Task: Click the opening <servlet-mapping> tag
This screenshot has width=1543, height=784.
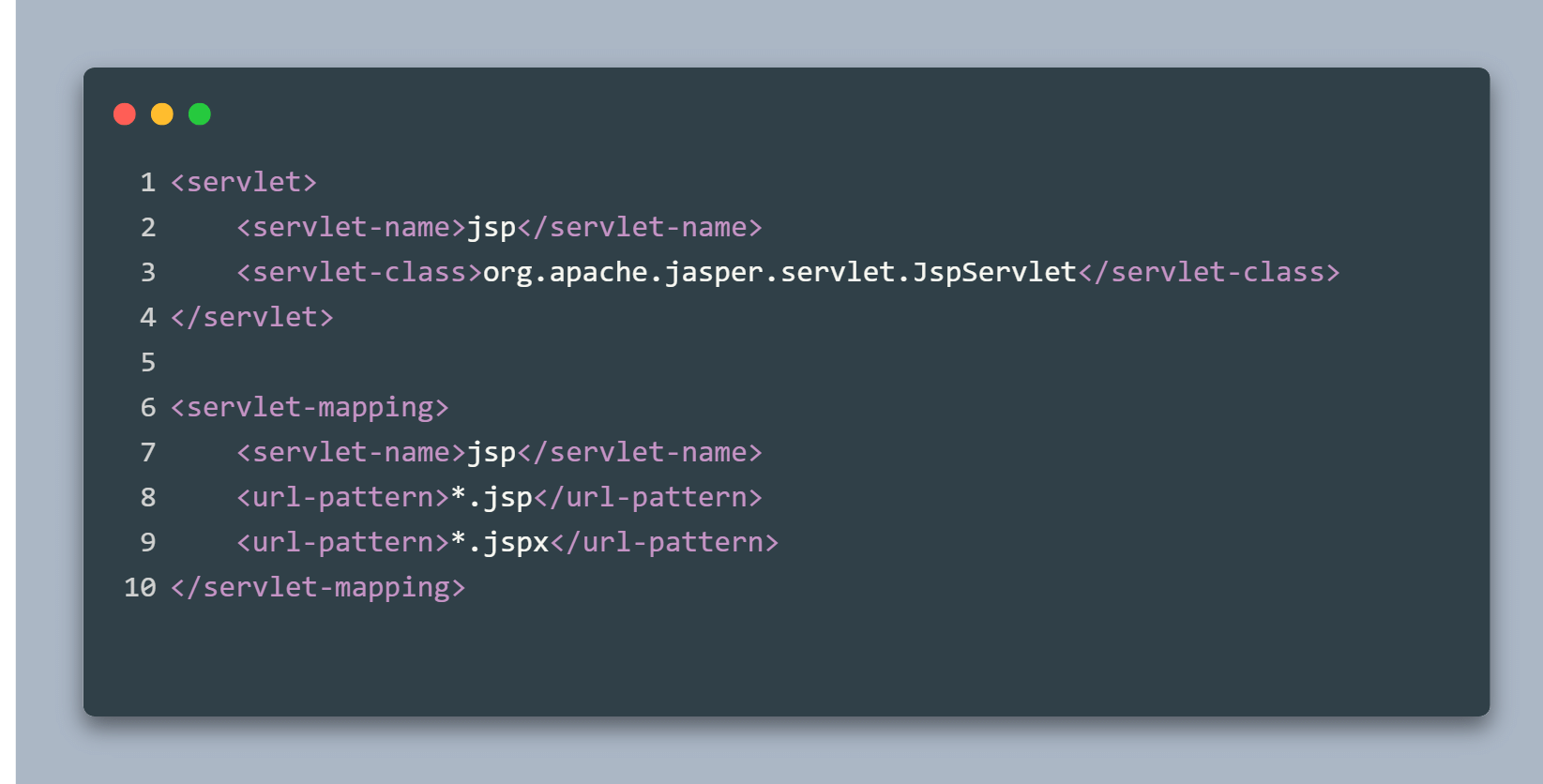Action: [x=310, y=407]
